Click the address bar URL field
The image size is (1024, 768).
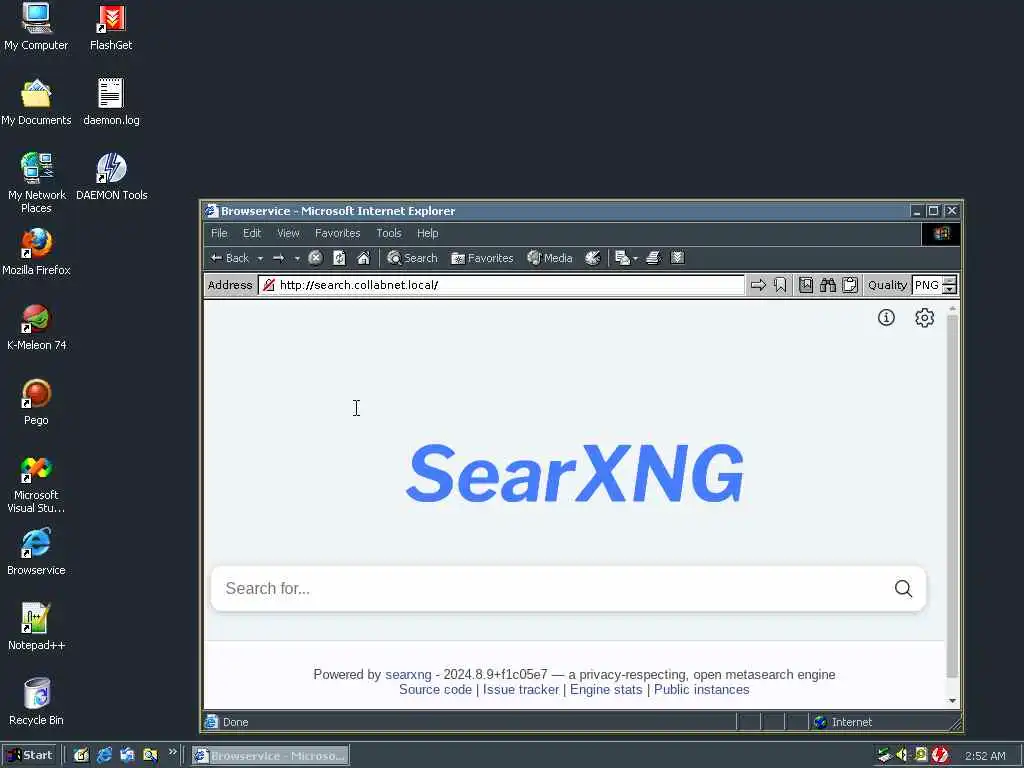(501, 285)
